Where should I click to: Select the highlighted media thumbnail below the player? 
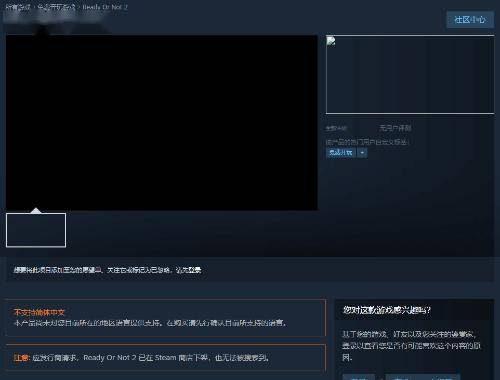click(x=36, y=230)
